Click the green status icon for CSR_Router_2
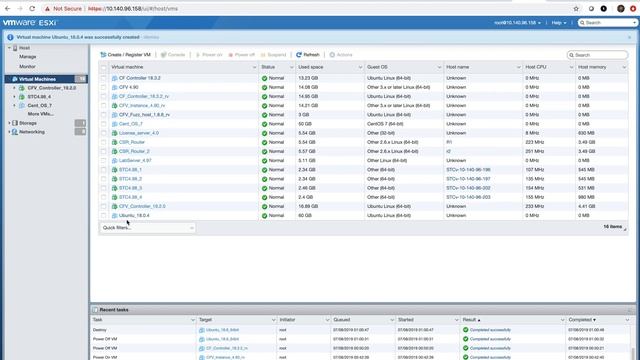The height and width of the screenshot is (360, 640). click(x=264, y=151)
